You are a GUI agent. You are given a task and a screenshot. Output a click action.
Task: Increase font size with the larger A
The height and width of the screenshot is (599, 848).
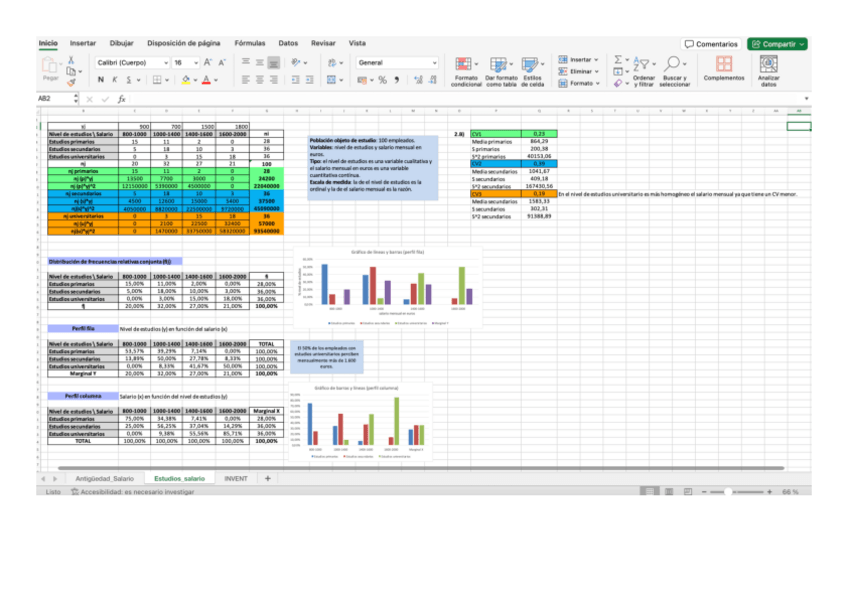[x=208, y=63]
